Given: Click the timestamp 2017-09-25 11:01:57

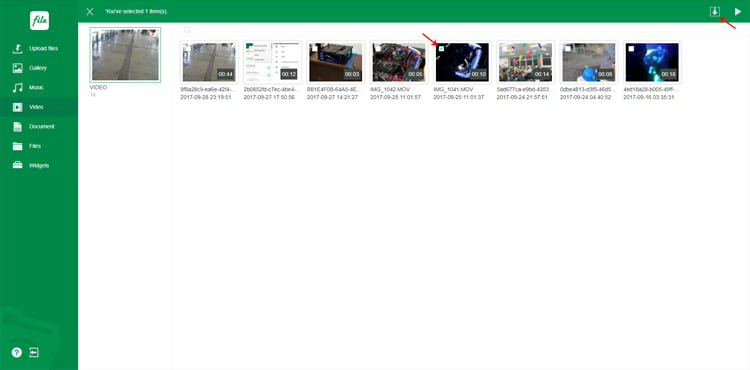Looking at the screenshot, I should 396,97.
